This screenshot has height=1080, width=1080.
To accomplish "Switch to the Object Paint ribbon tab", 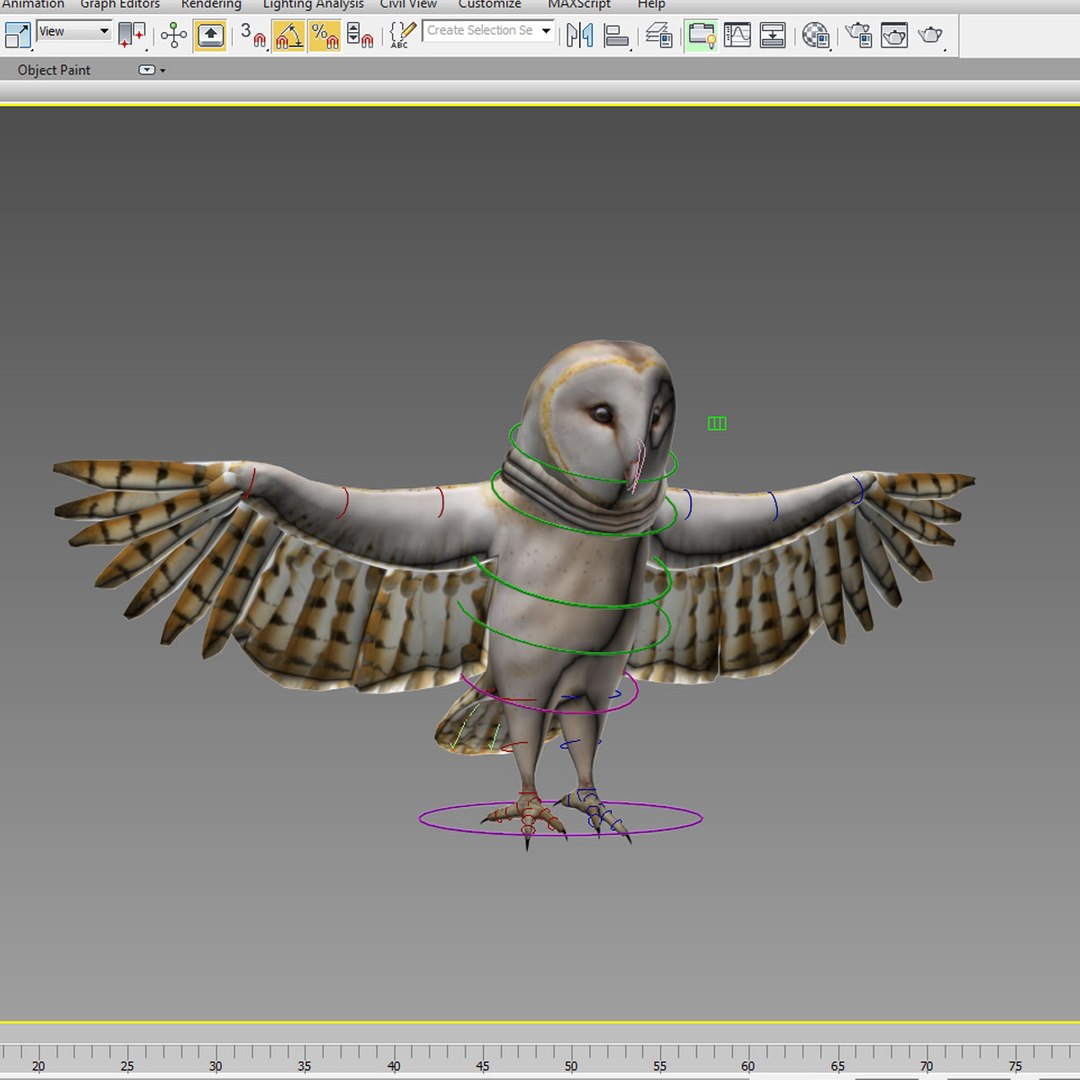I will 54,70.
